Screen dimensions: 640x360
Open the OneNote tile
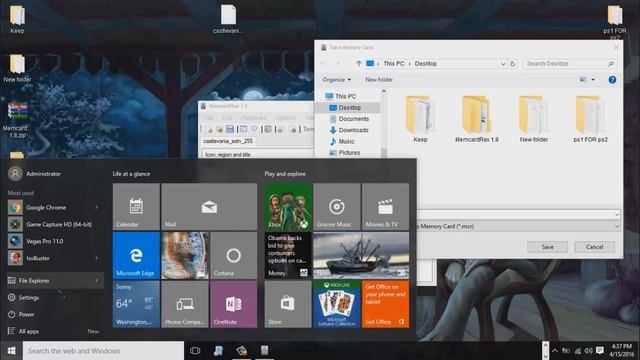(233, 304)
